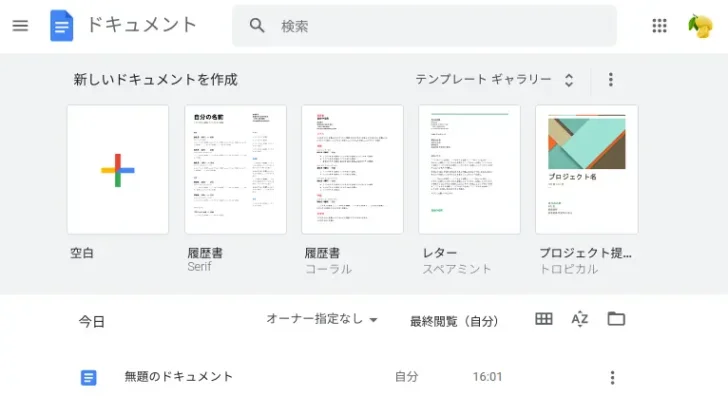Click the 最終閲覧(自分) column header
Screen dimensions: 728x415
(454, 321)
